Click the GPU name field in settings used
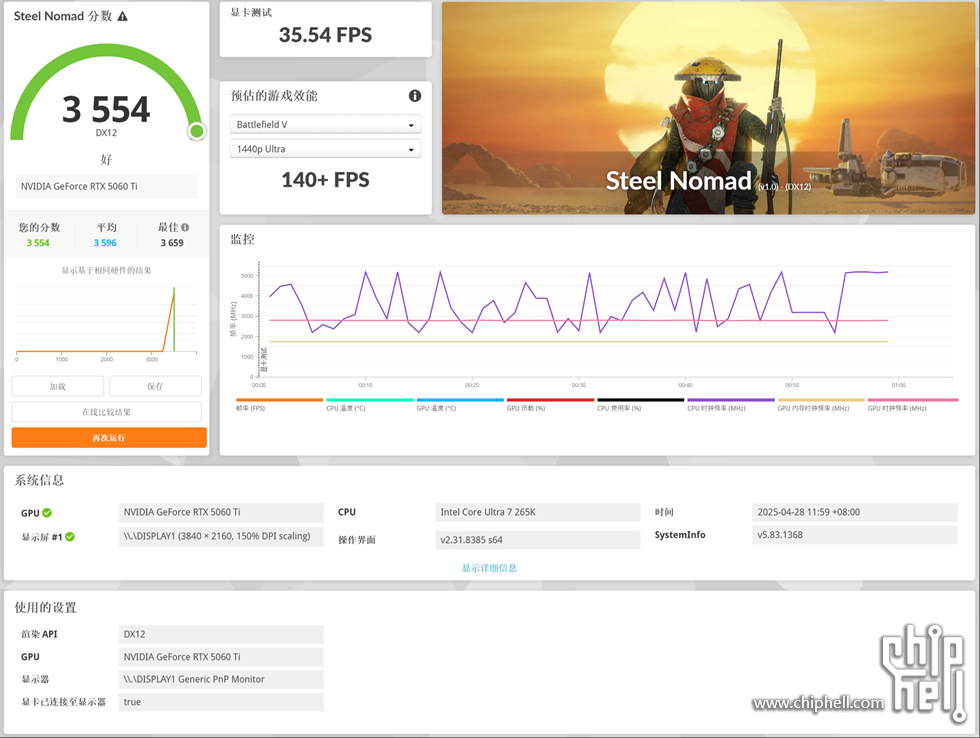The image size is (980, 738). point(221,657)
